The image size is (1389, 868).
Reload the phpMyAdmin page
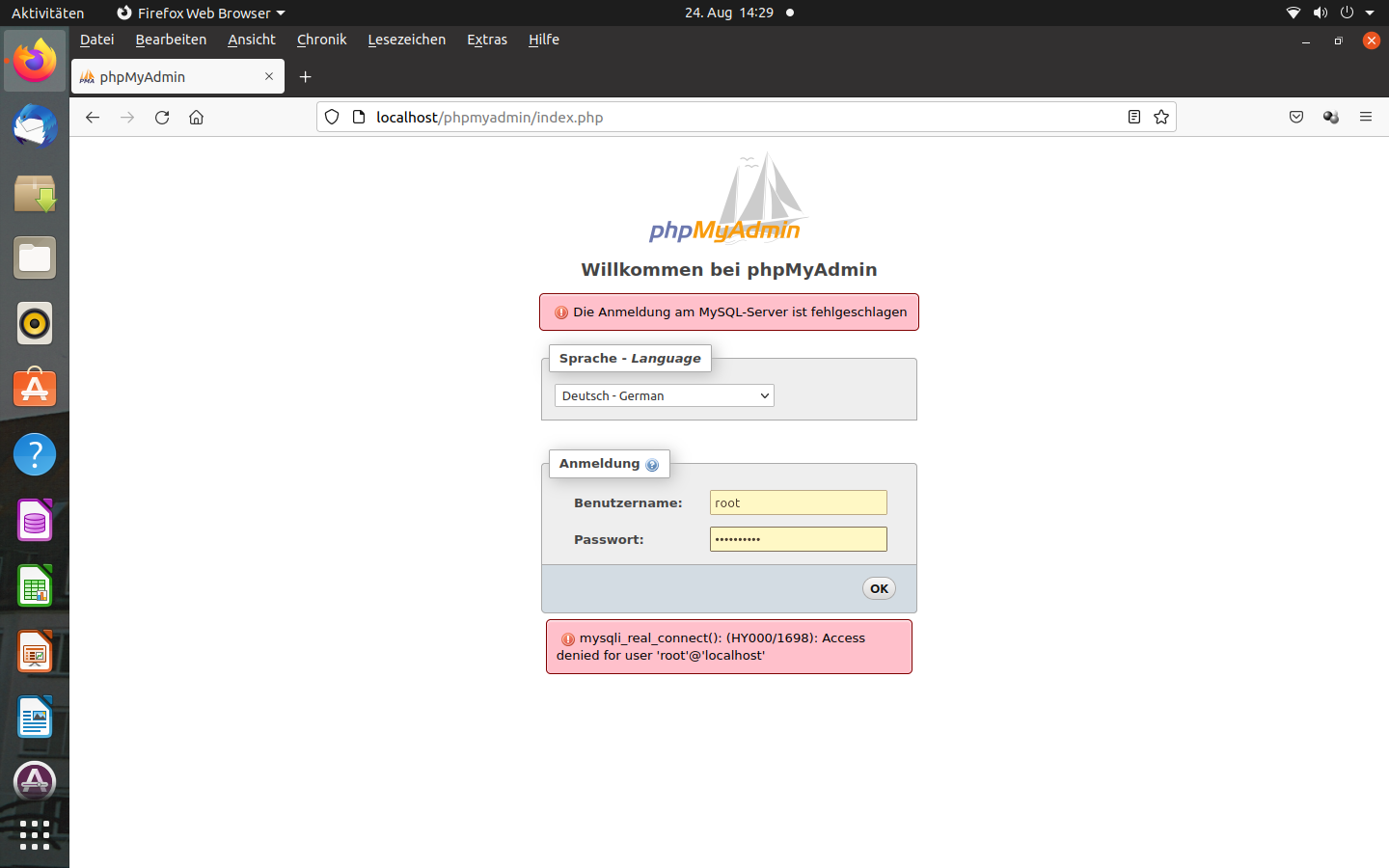(x=162, y=117)
